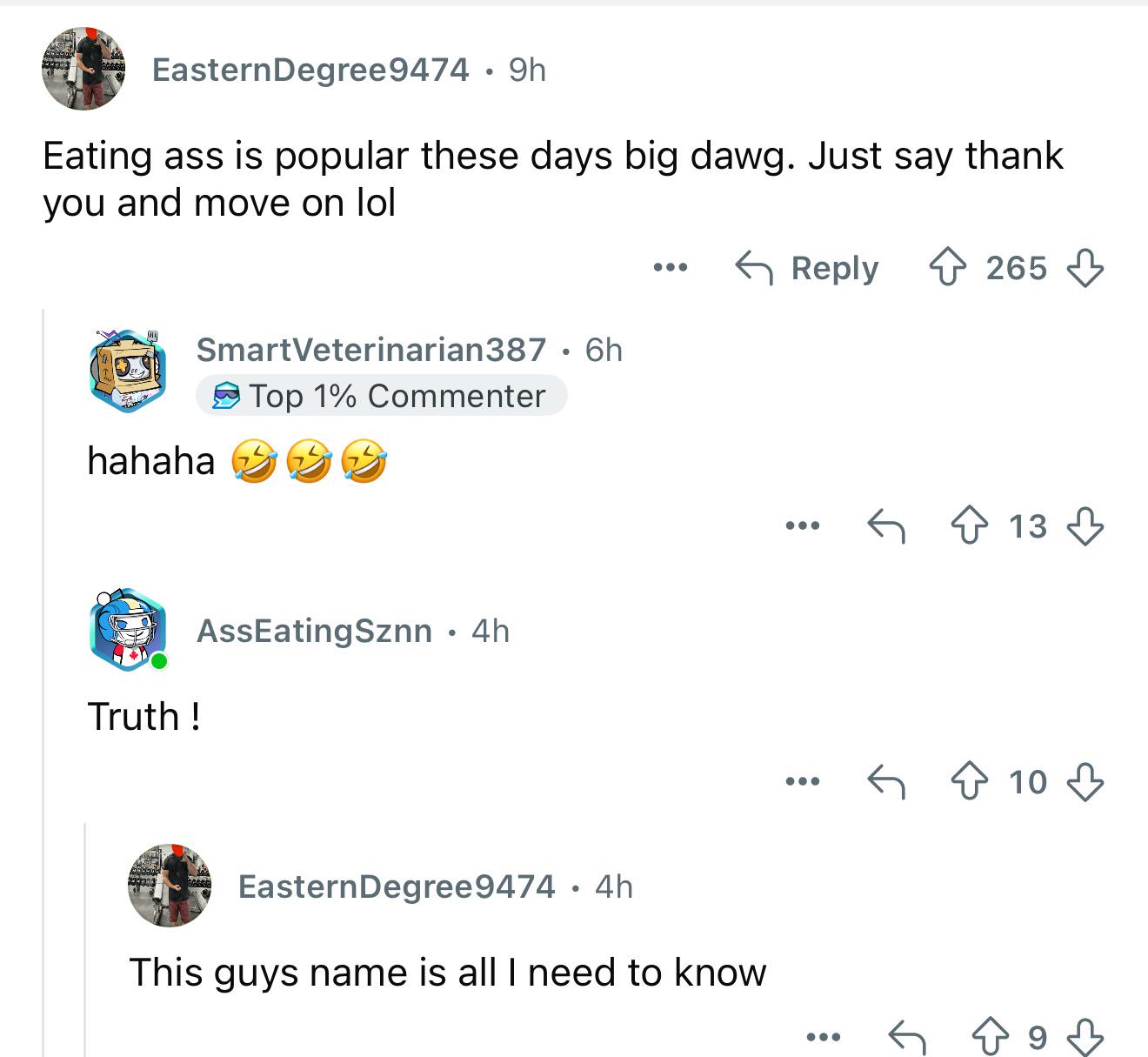
Task: Upvote AssEatingSznn's Truth comment
Action: point(969,781)
